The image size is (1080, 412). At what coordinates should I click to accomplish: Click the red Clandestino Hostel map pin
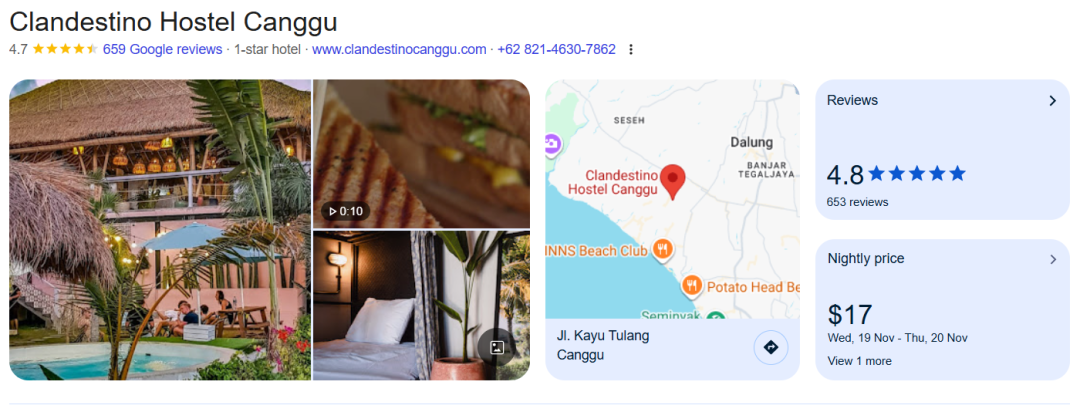(672, 181)
